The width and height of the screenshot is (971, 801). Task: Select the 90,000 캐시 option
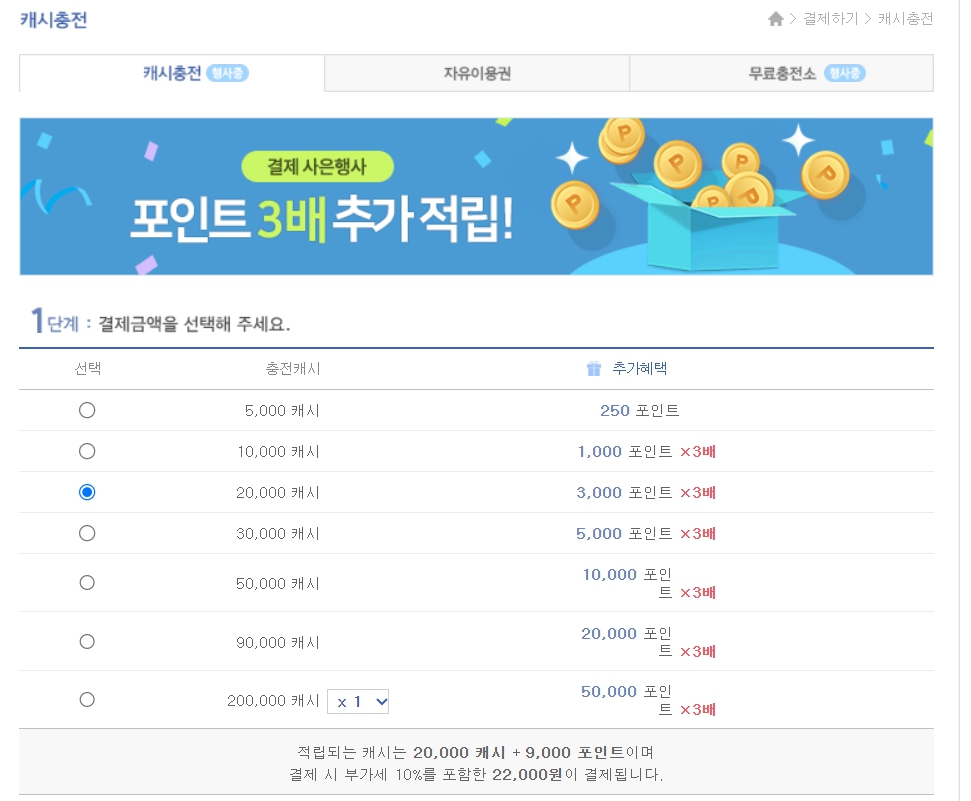(x=87, y=640)
